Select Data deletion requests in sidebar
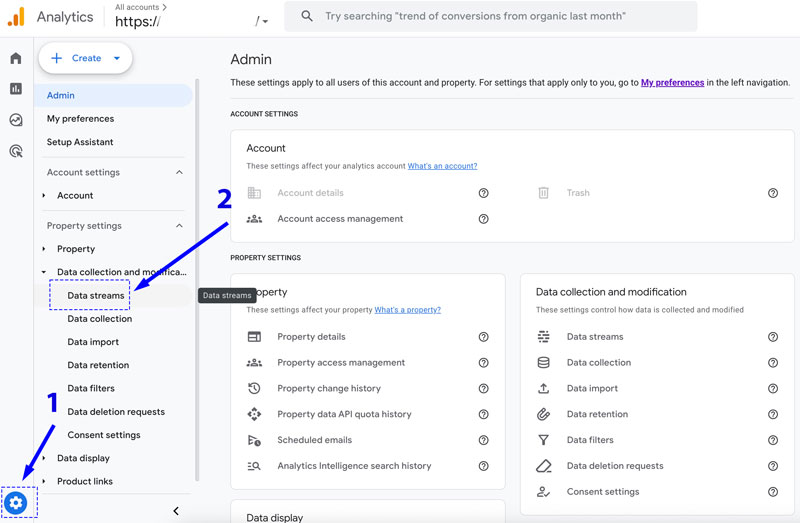Screen dimensions: 800x523 pyautogui.click(x=116, y=412)
